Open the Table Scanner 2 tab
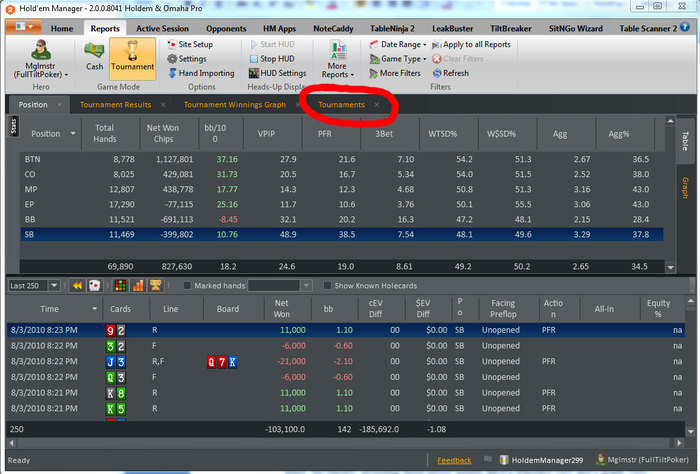 click(648, 28)
